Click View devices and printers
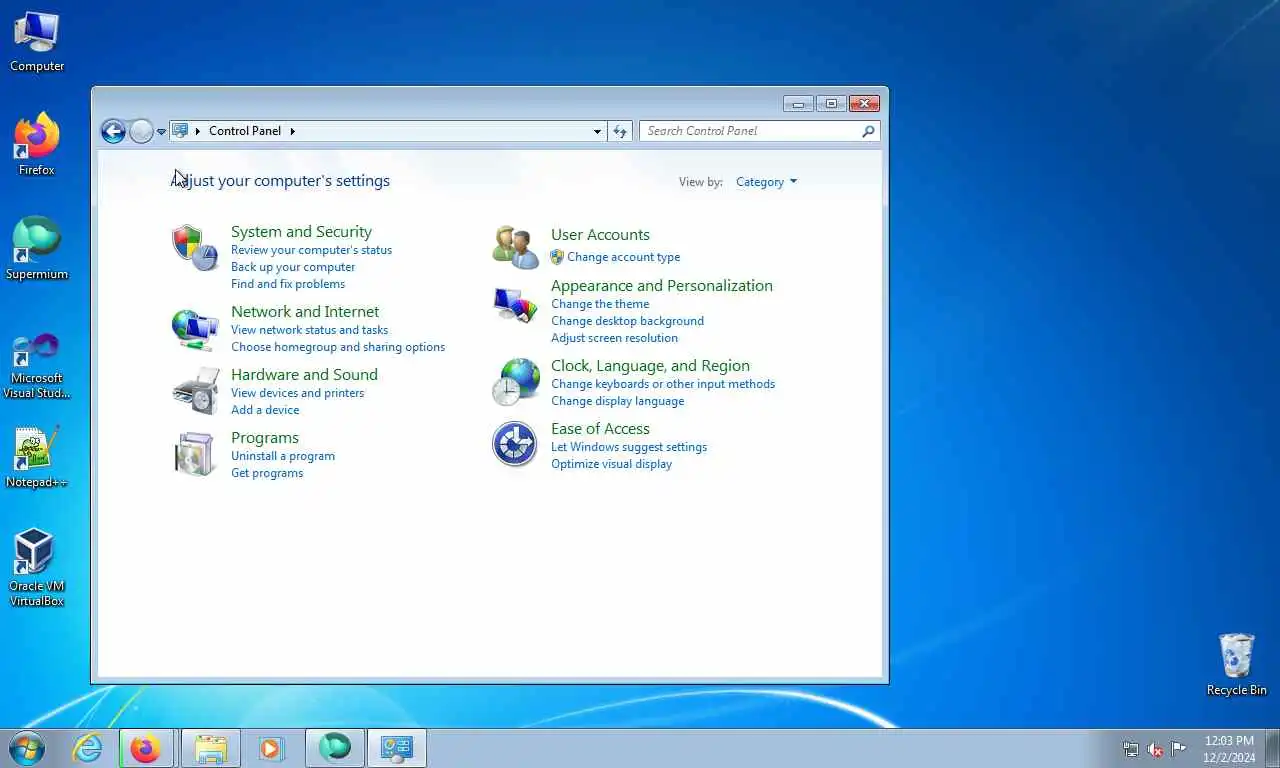The image size is (1280, 768). coord(297,393)
